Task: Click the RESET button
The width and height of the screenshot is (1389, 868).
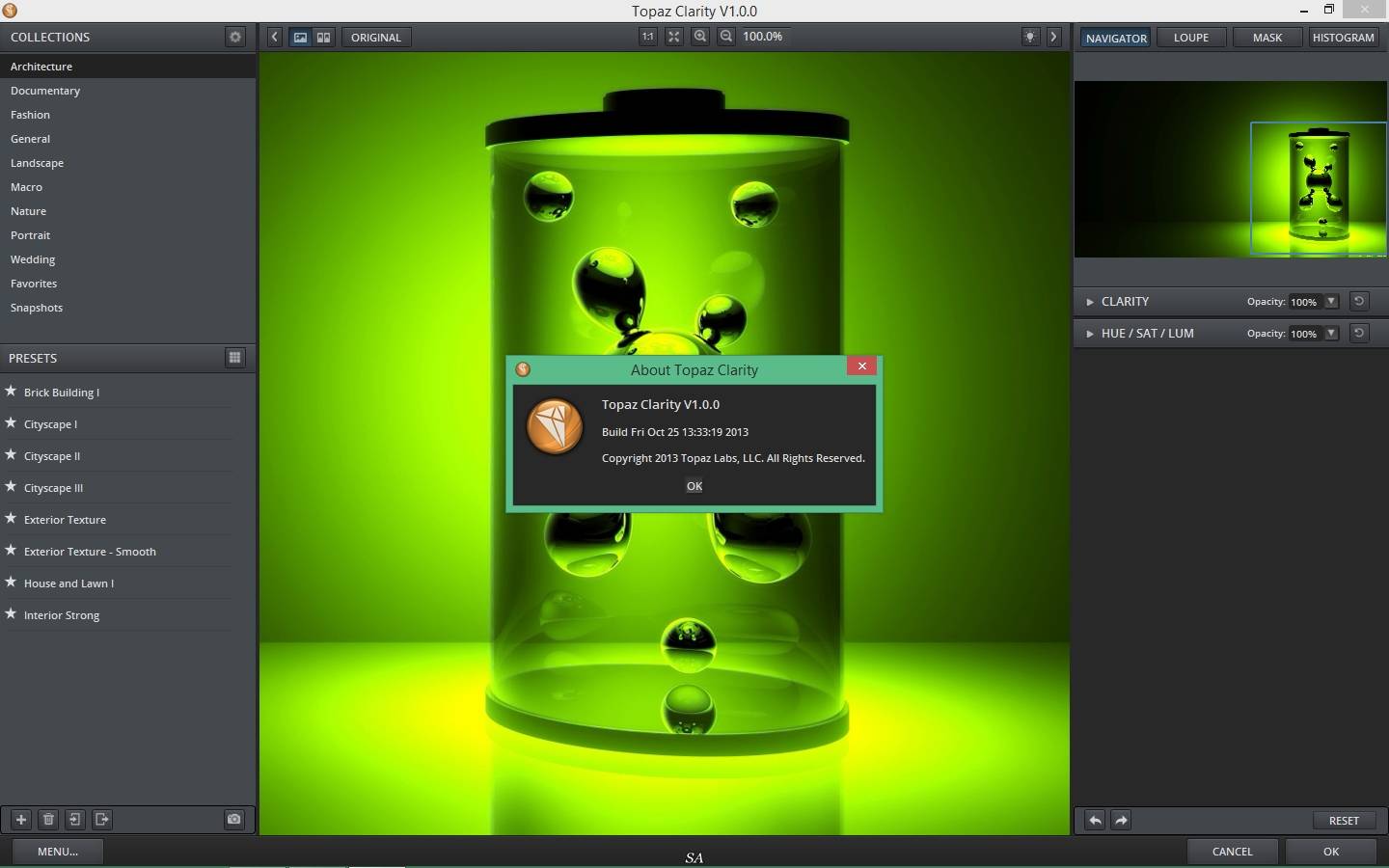Action: click(1344, 821)
